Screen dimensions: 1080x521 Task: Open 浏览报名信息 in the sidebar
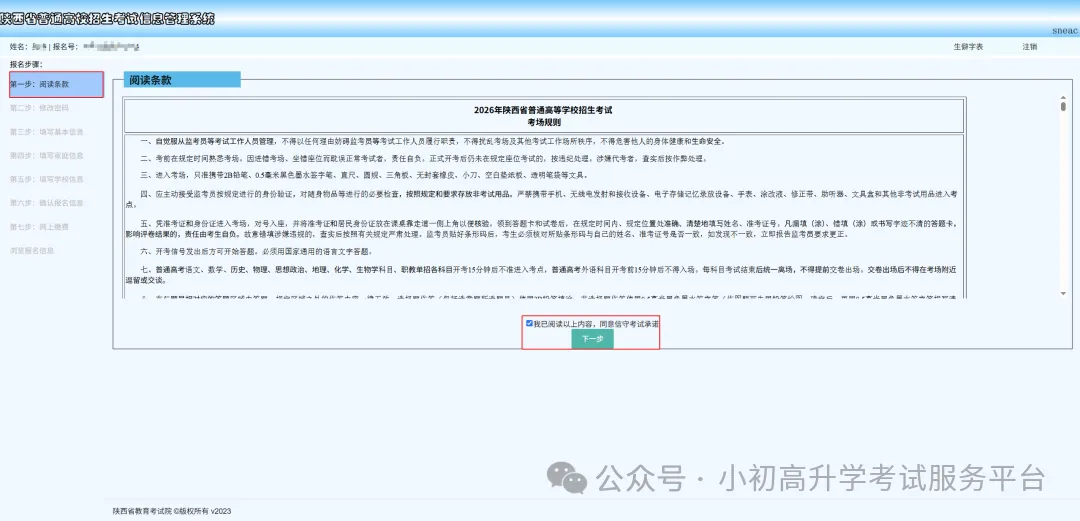coord(32,251)
